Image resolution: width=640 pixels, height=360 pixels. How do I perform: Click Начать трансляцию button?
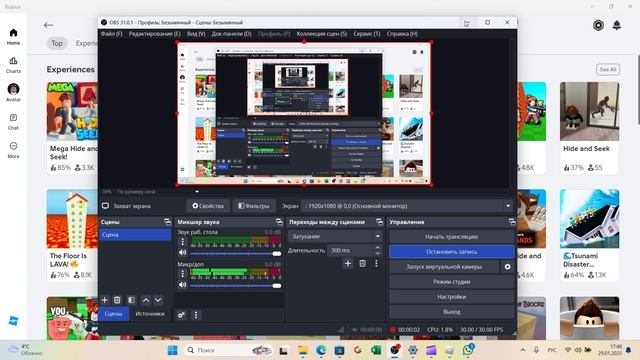point(451,237)
